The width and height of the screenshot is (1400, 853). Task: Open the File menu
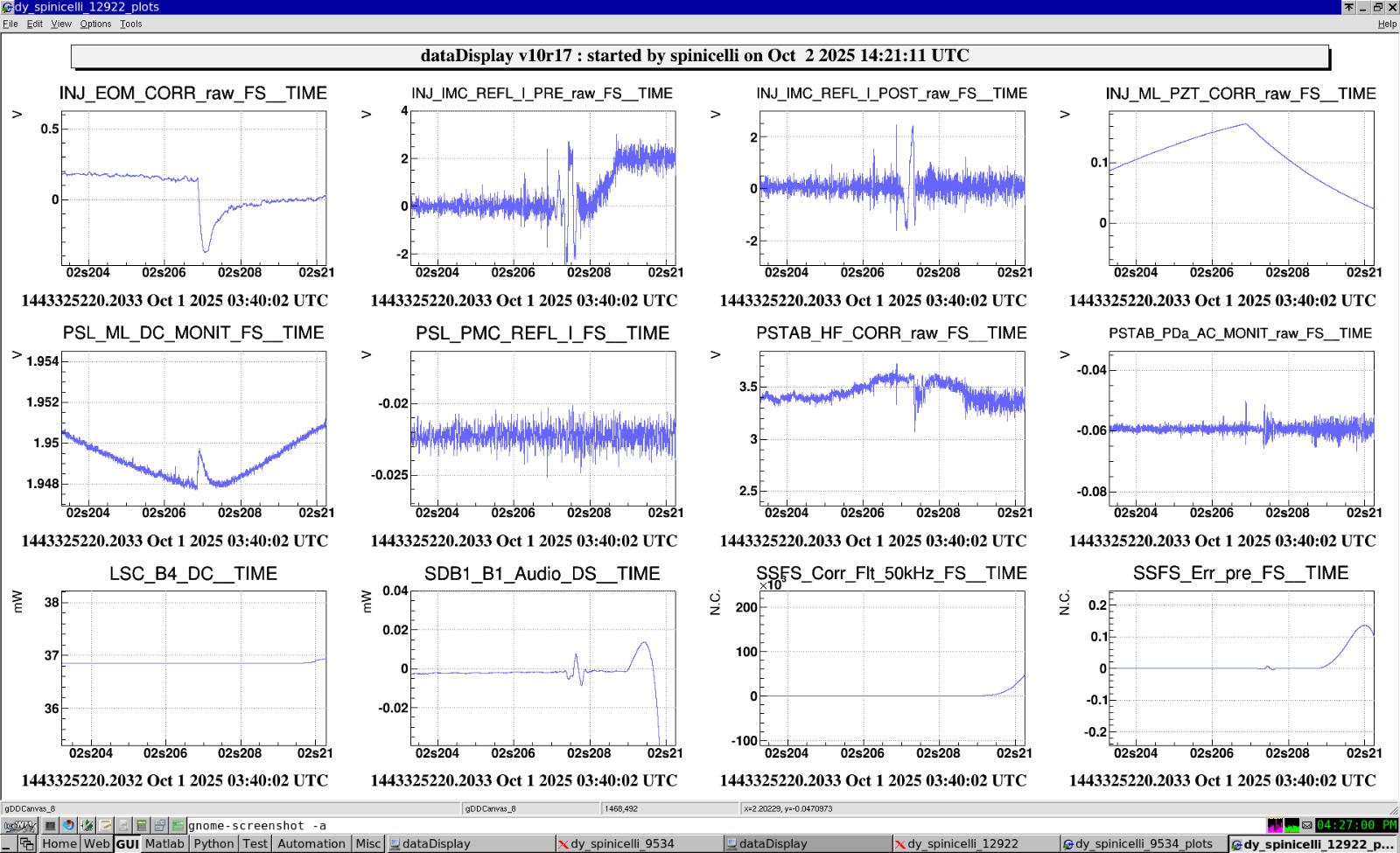click(x=10, y=24)
